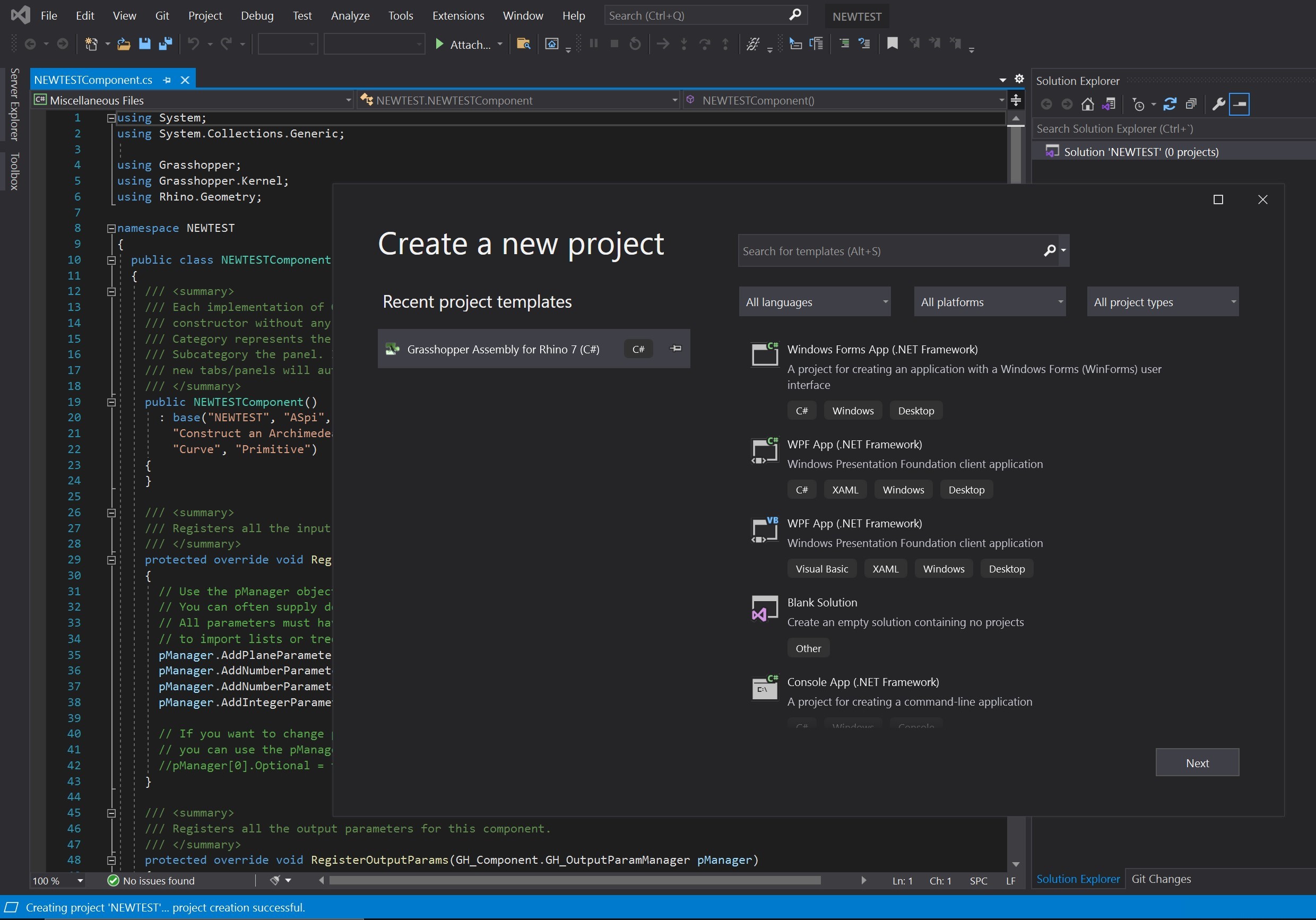Screen dimensions: 1316x920
Task: Click the Next button
Action: [x=1197, y=763]
